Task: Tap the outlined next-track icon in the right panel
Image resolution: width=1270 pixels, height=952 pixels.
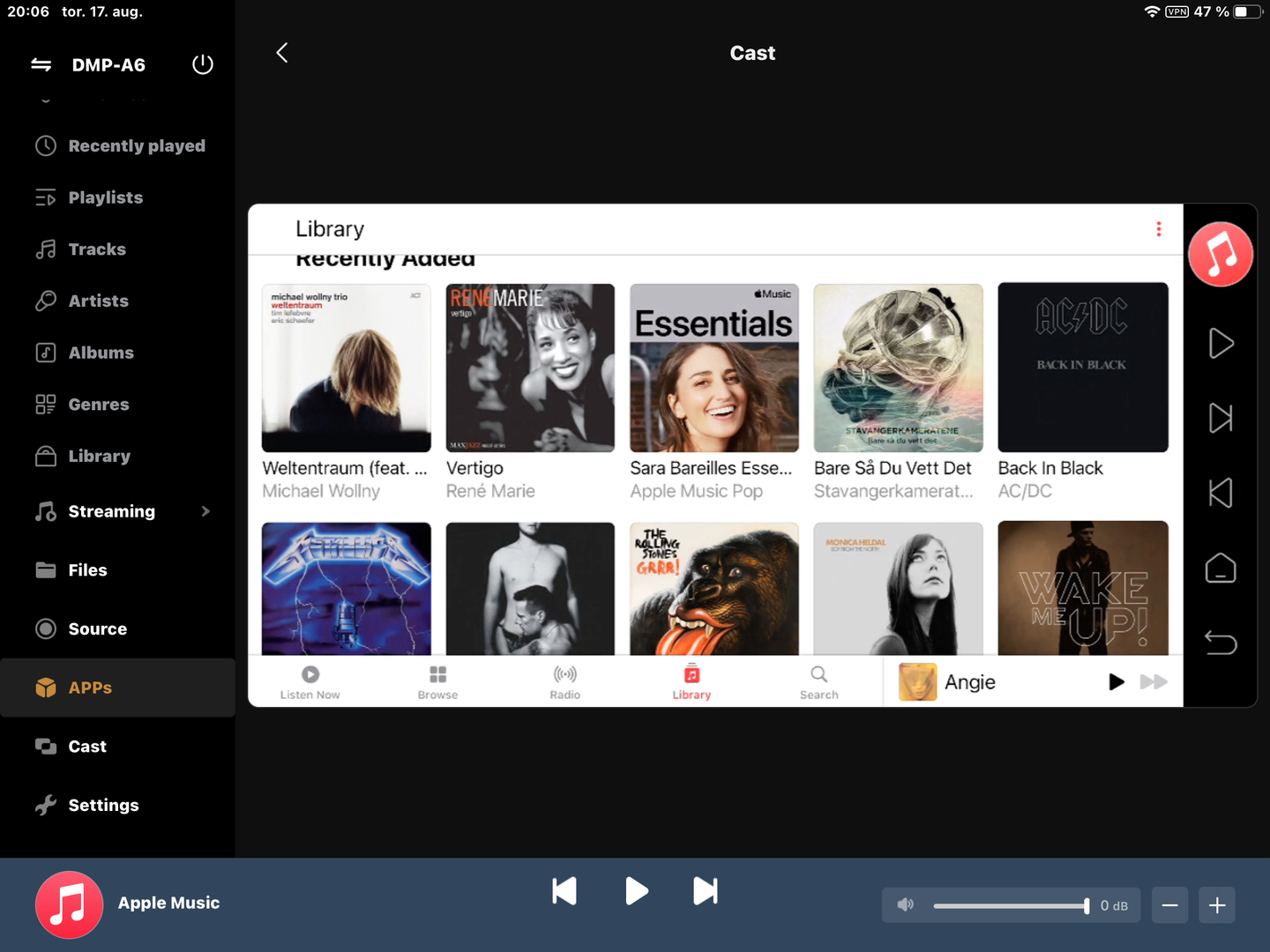Action: pyautogui.click(x=1221, y=418)
